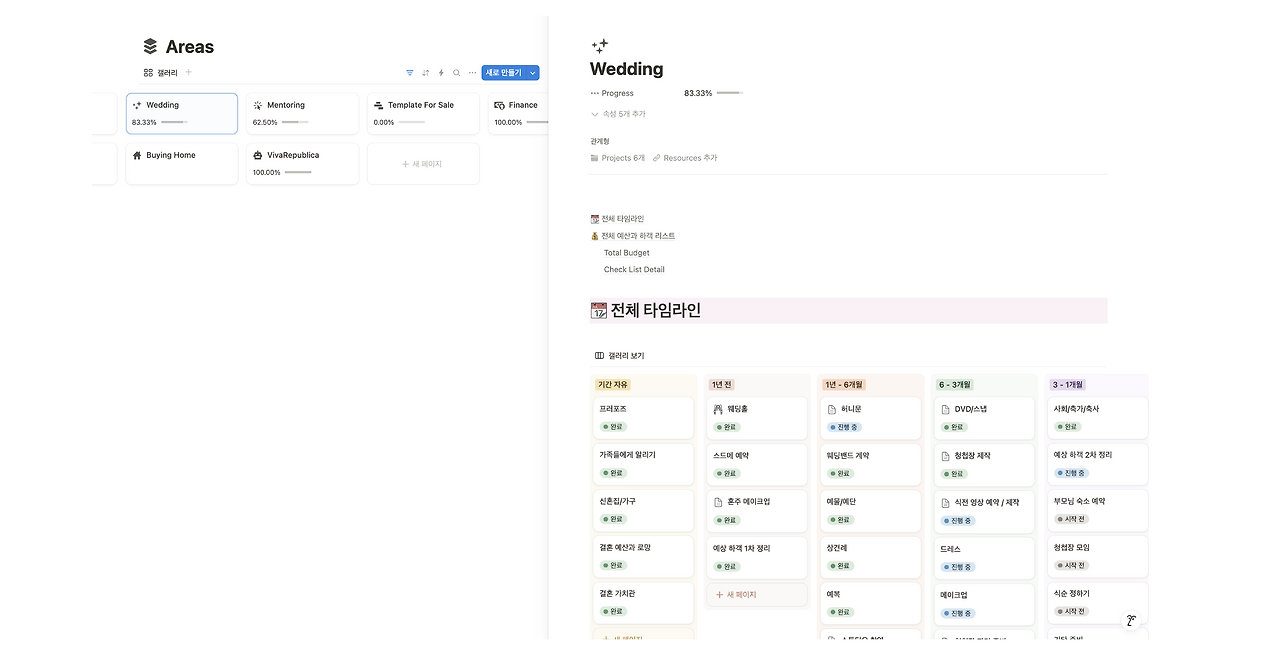Open automations via the lightning bolt icon
Viewport: 1280px width, 667px height.
point(440,72)
